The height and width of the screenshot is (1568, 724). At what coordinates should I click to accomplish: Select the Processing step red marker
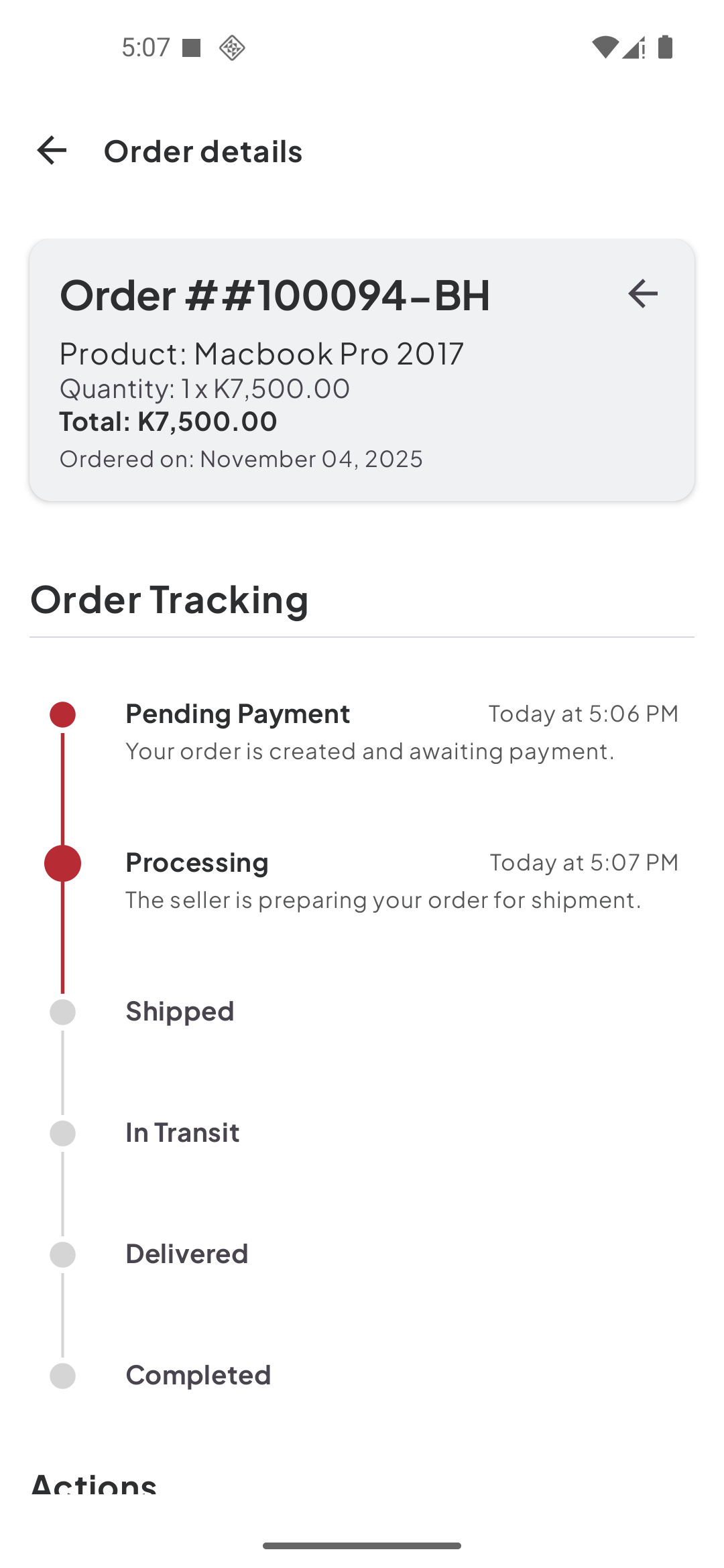click(x=62, y=863)
